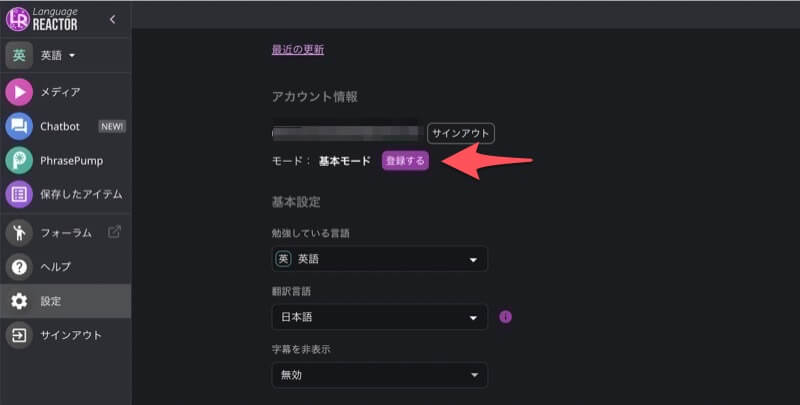The image size is (800, 405).
Task: Click the PhrasePump icon
Action: 19,160
